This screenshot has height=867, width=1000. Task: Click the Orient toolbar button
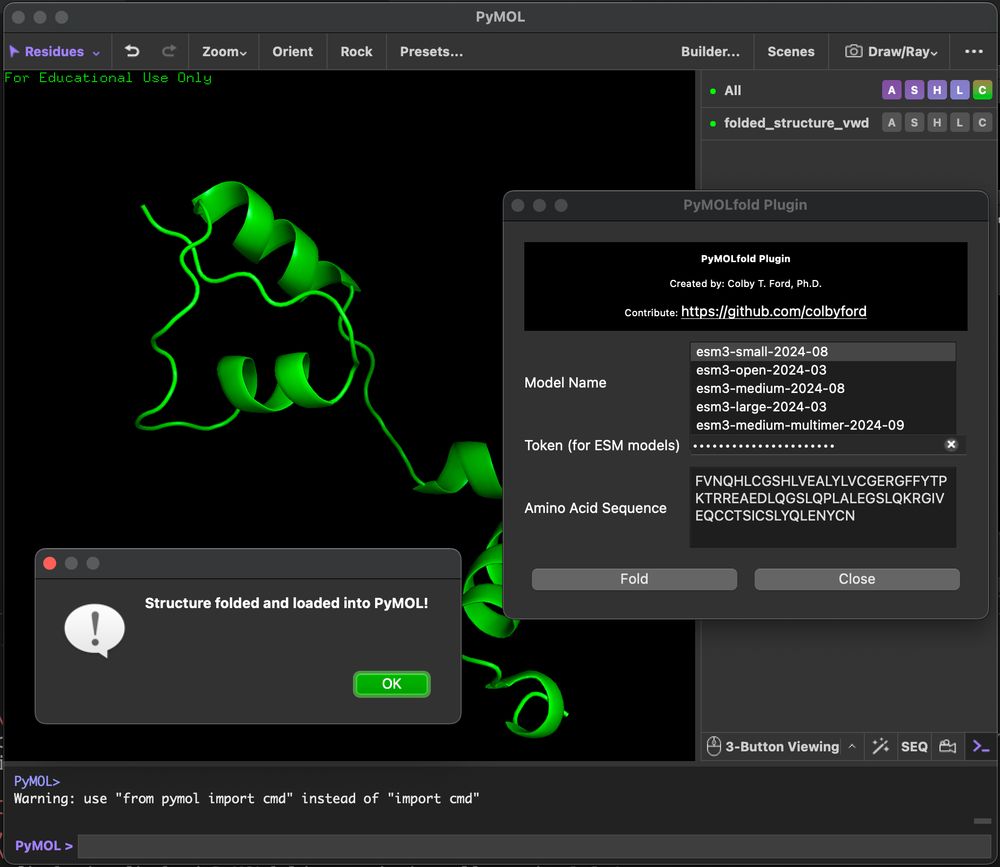(x=293, y=52)
